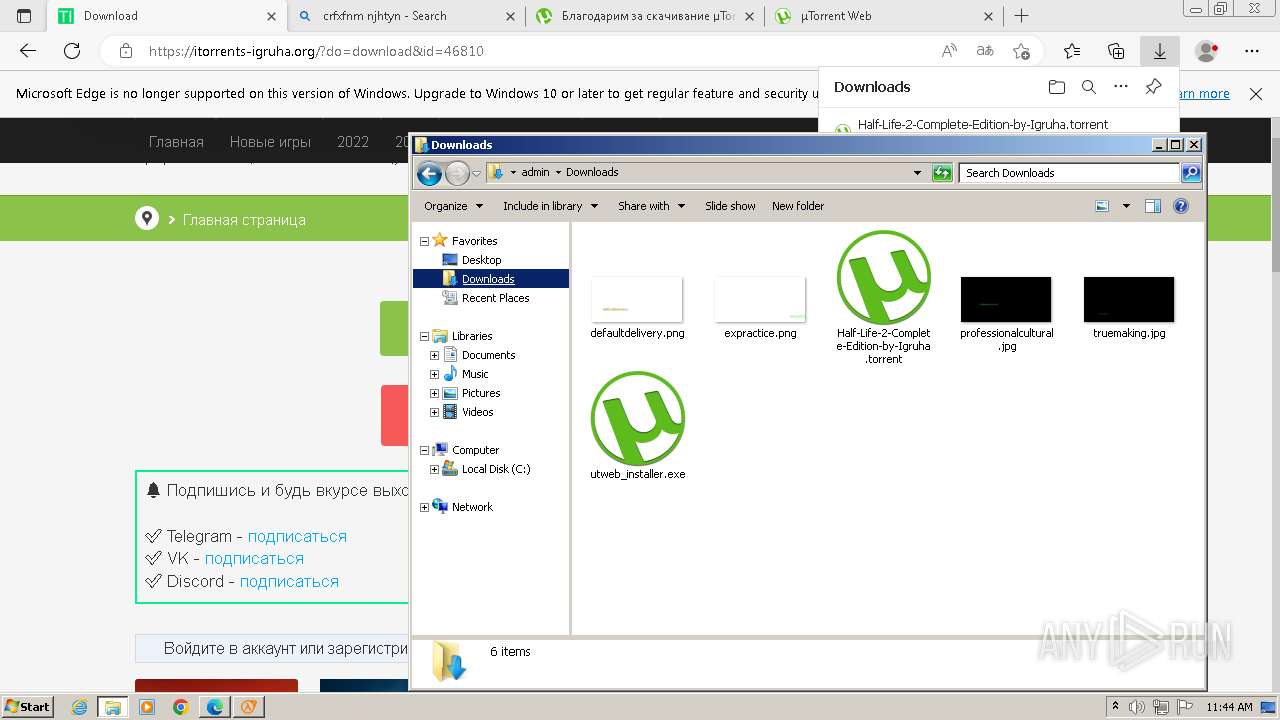Expand the Videos library node
1280x720 pixels.
(434, 412)
